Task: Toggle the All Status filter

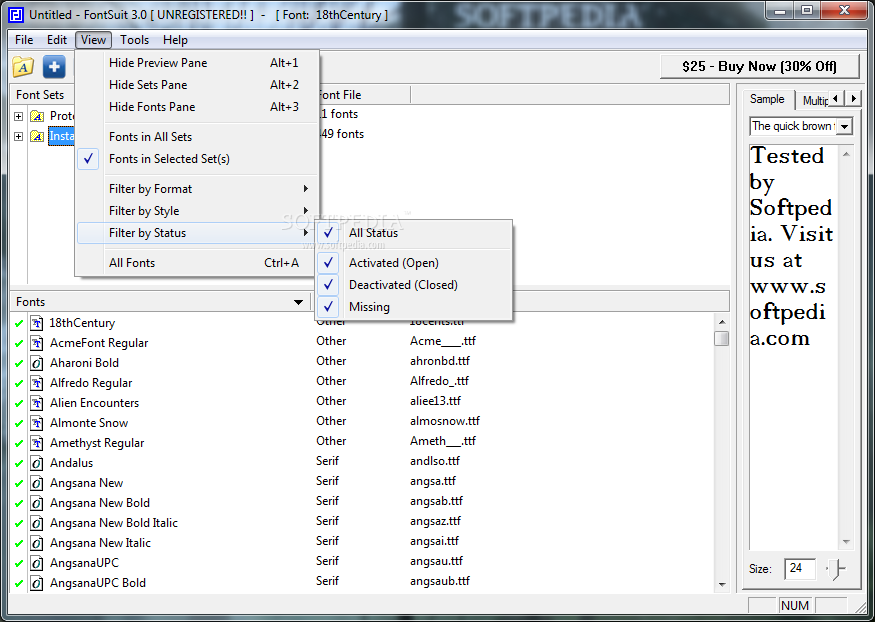Action: (414, 233)
